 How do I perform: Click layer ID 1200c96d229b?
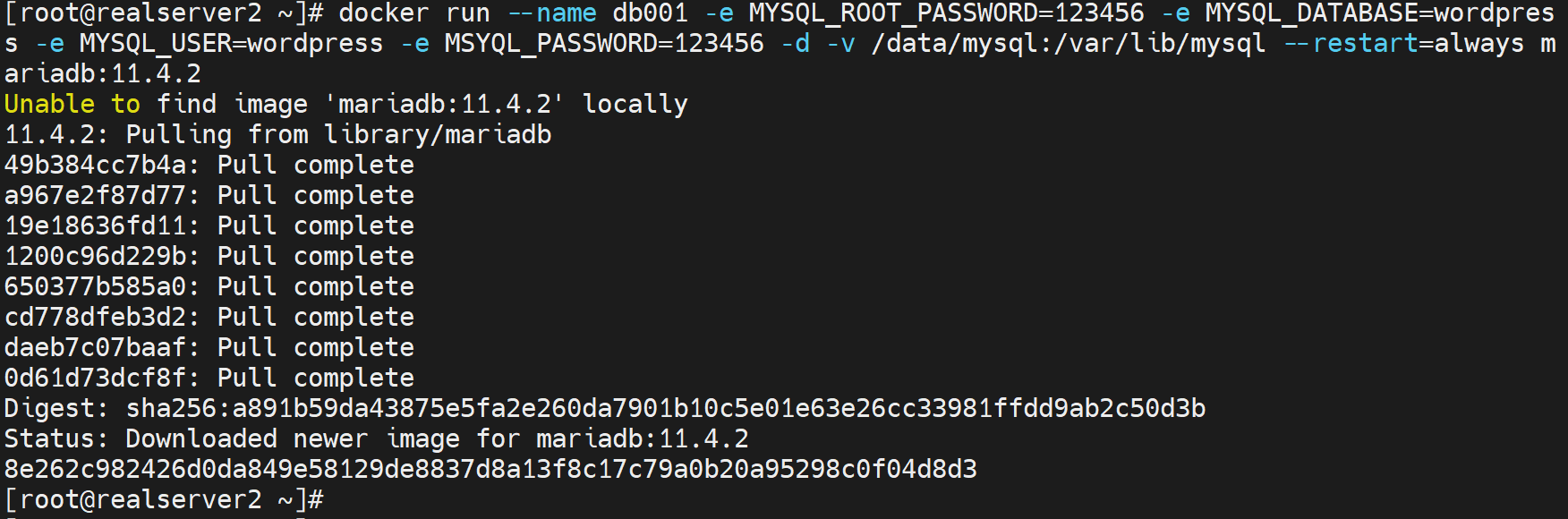(x=96, y=257)
